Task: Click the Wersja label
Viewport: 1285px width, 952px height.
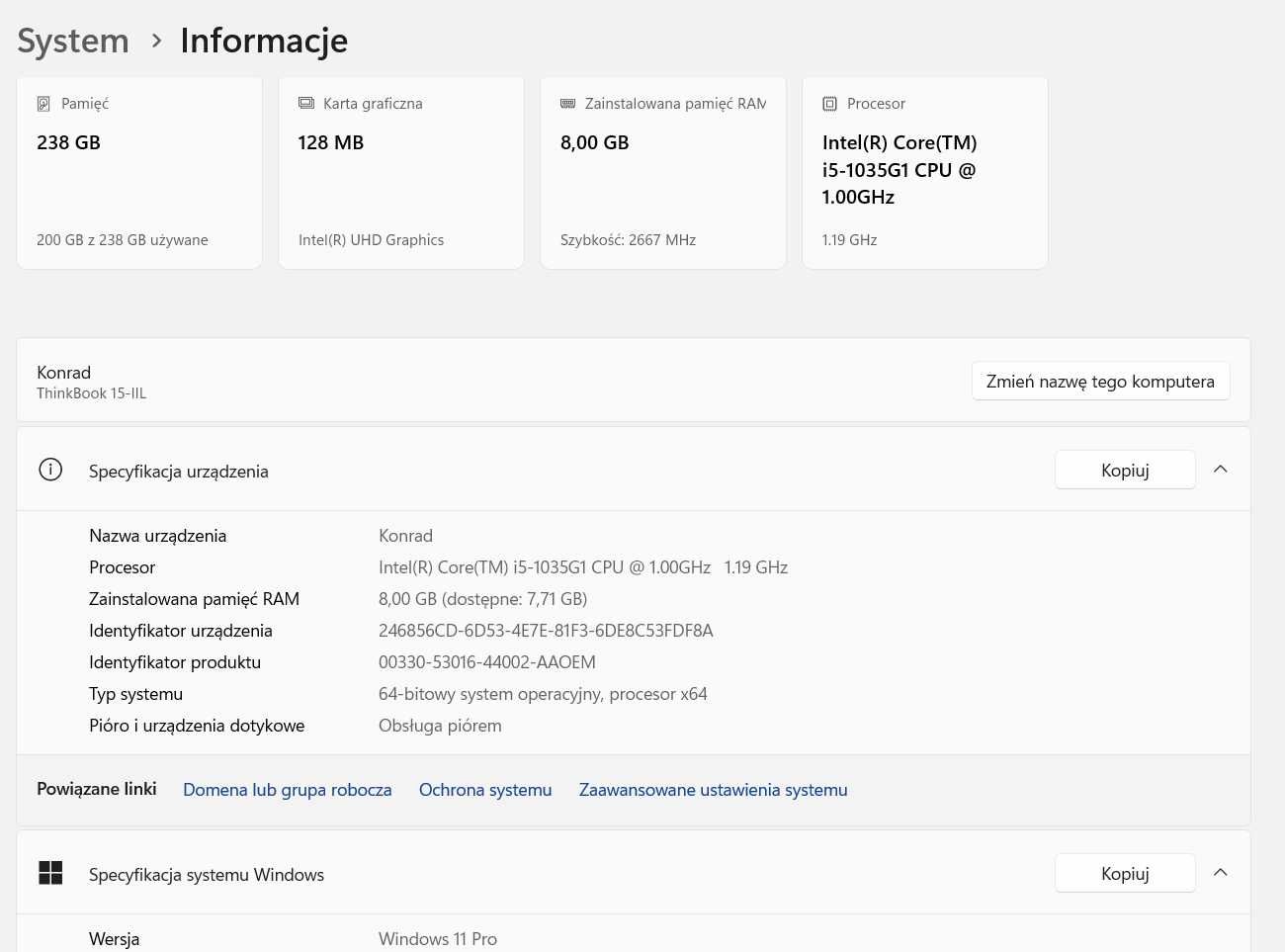Action: [115, 939]
